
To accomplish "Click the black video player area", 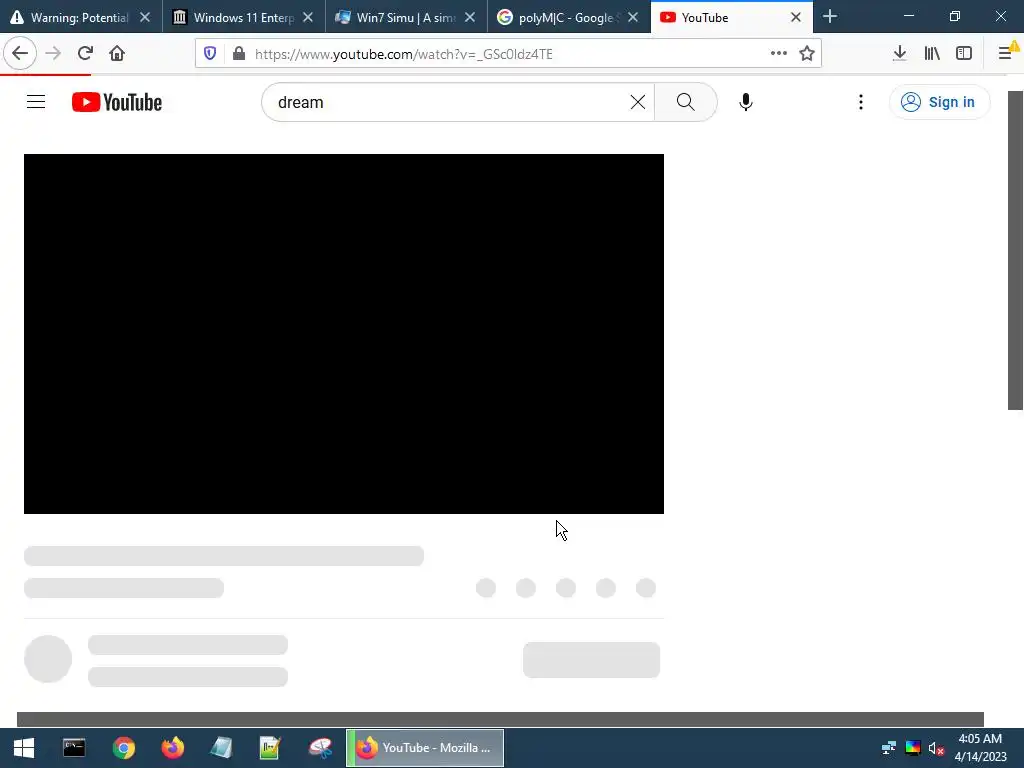I will point(344,334).
